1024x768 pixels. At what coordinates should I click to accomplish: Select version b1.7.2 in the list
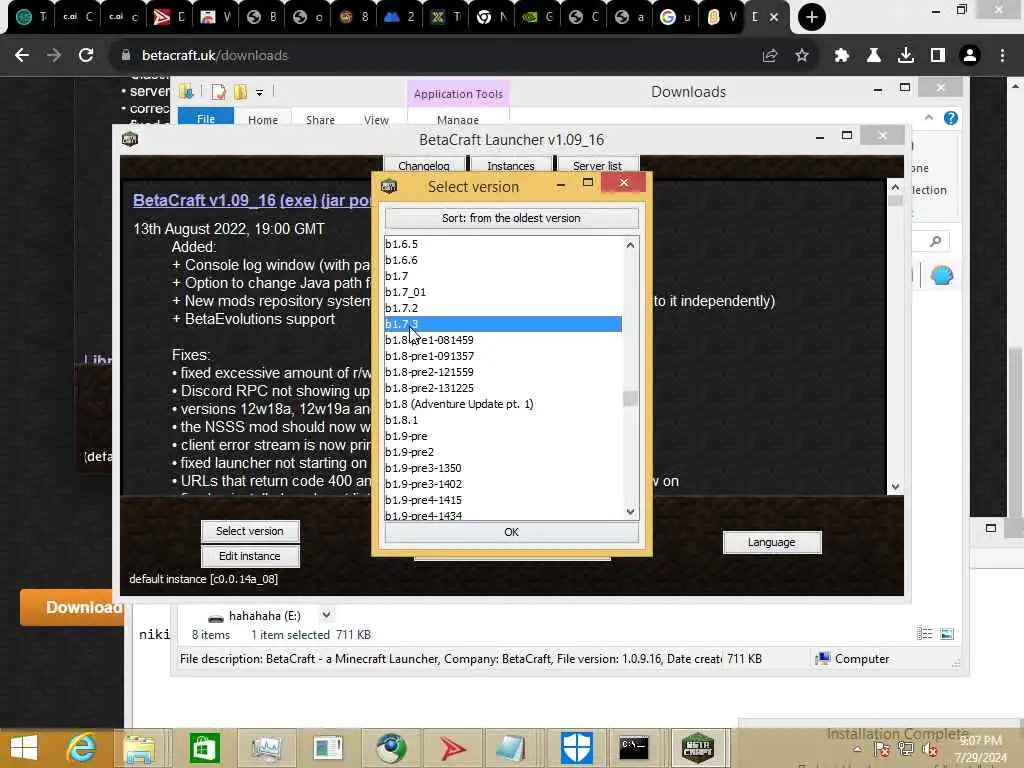click(503, 308)
